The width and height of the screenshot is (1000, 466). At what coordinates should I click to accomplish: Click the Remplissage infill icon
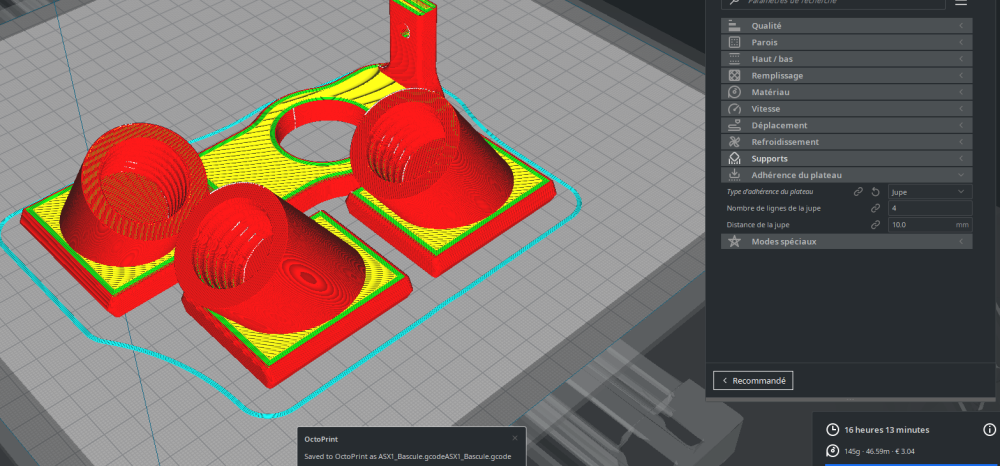(734, 76)
